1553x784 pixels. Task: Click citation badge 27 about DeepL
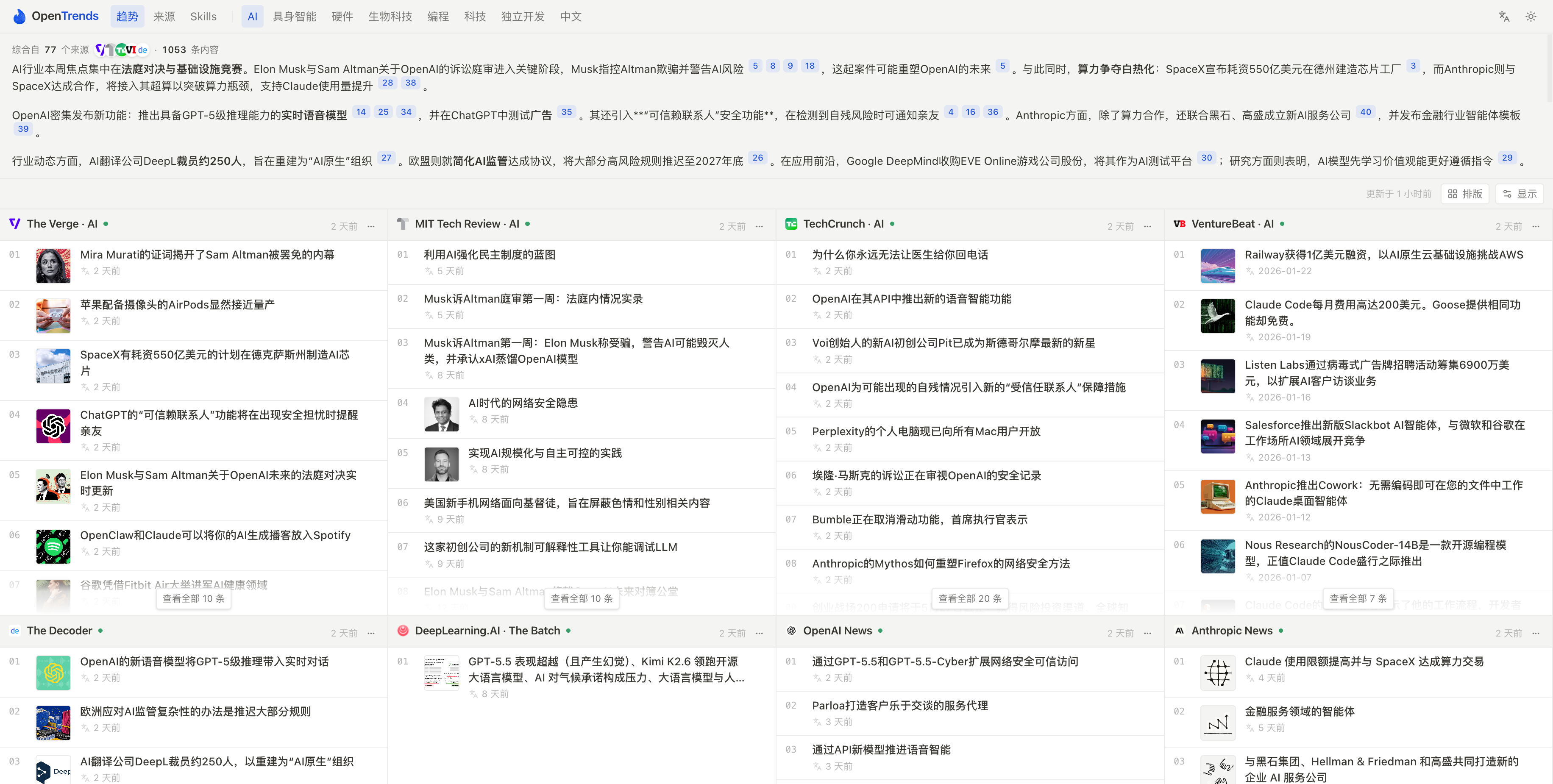click(x=387, y=157)
